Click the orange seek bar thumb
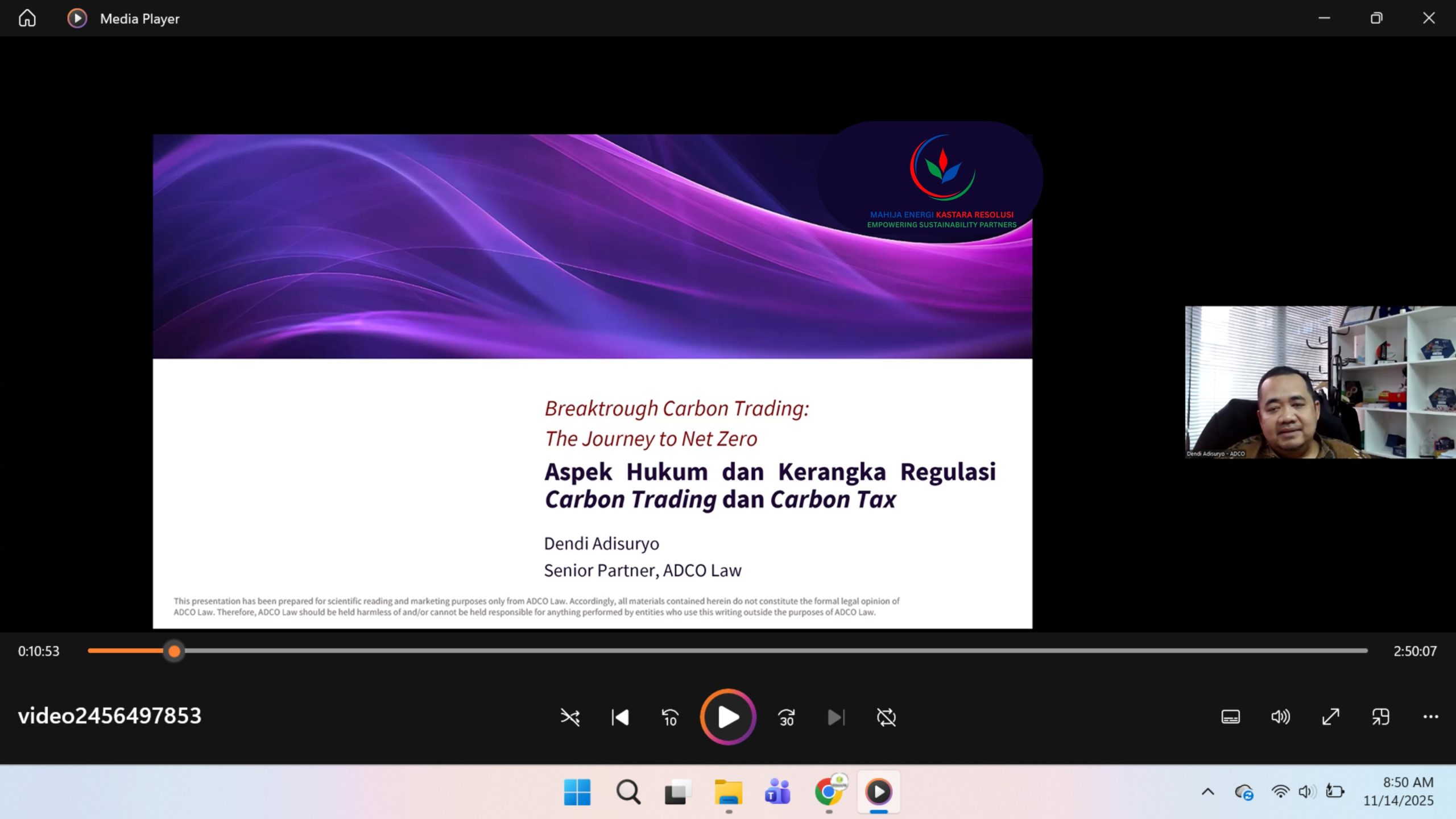Viewport: 1456px width, 819px height. click(x=174, y=651)
